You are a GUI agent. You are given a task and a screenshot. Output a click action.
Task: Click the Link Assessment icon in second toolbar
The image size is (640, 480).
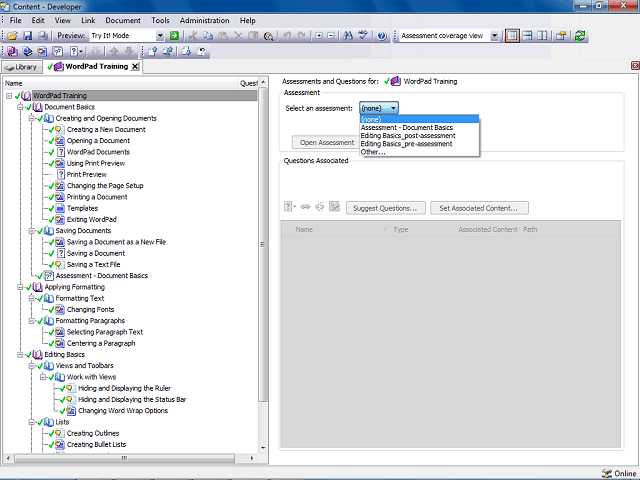pos(58,51)
